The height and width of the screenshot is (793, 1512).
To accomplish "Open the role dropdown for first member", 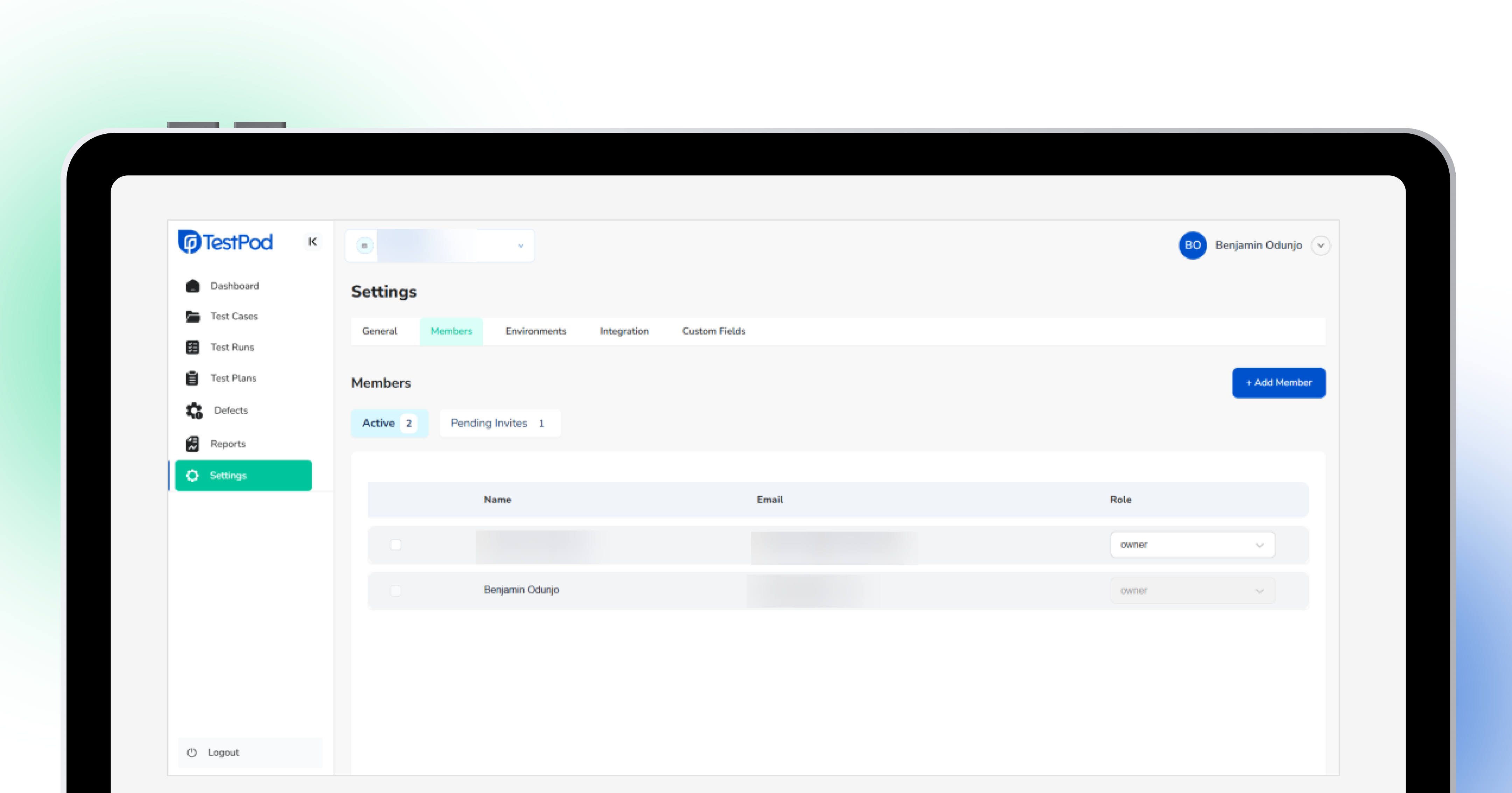I will pos(1192,545).
